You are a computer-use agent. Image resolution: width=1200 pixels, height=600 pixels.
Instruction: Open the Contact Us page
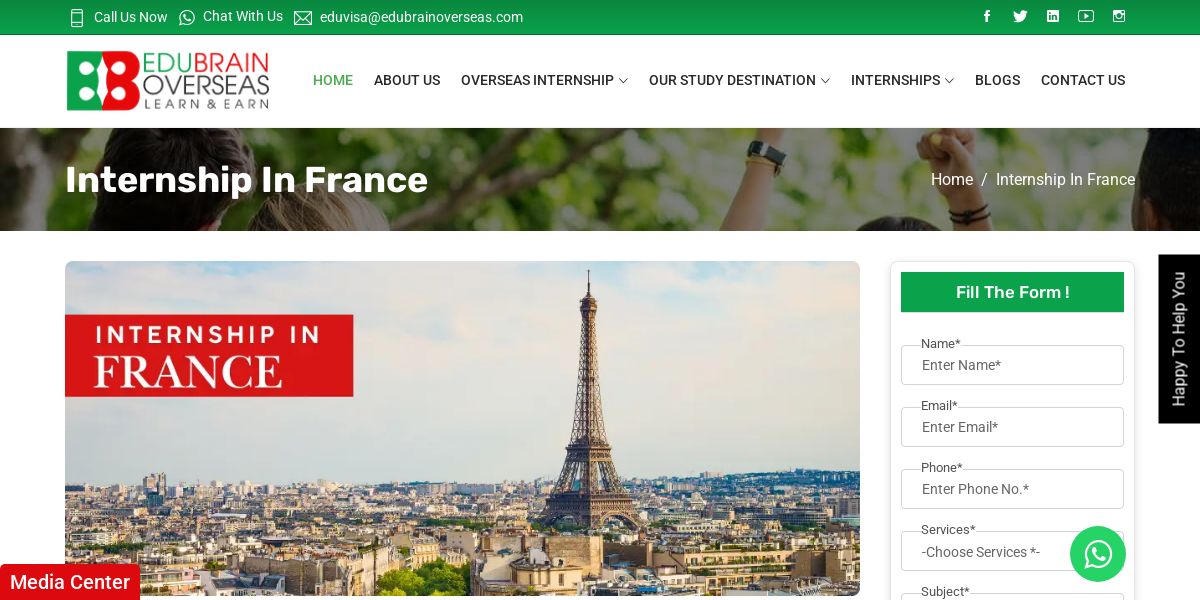[1083, 80]
